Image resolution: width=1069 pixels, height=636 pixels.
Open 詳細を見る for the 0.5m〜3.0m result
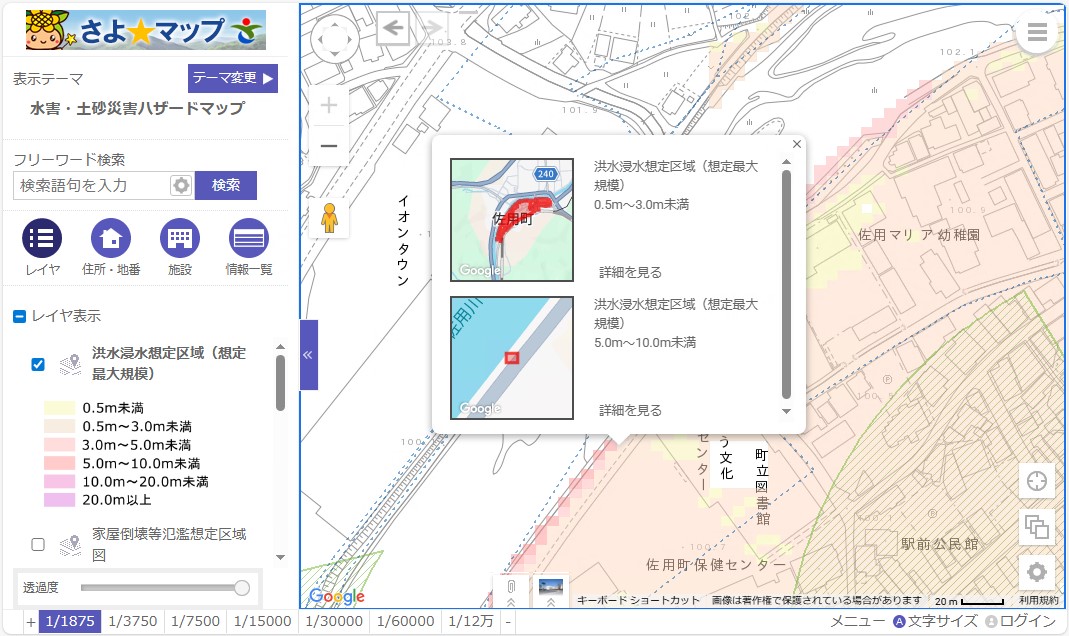(x=630, y=272)
